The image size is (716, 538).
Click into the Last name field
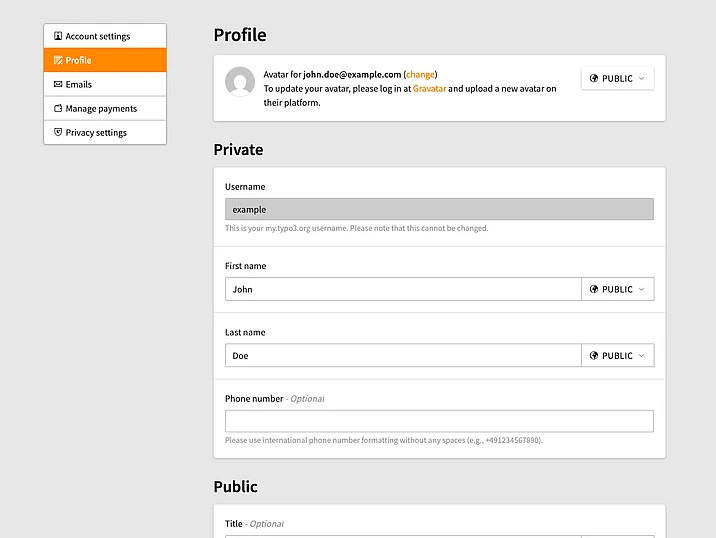403,355
